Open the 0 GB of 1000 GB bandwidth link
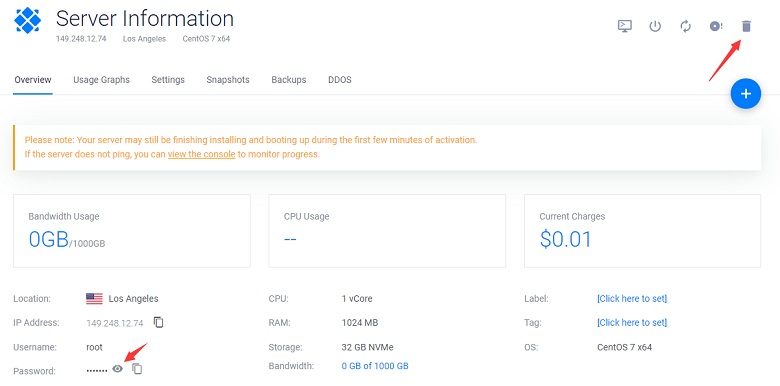Viewport: 780px width, 386px height. click(375, 366)
